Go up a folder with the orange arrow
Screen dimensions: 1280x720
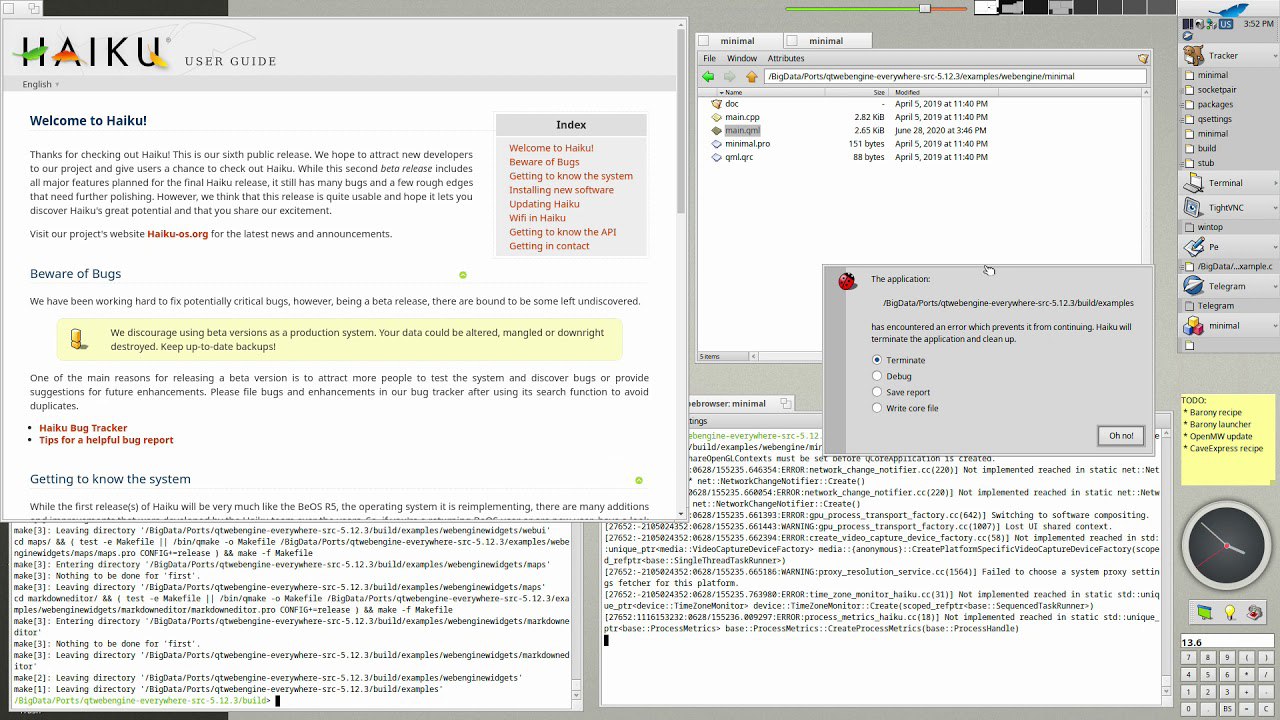coord(752,76)
